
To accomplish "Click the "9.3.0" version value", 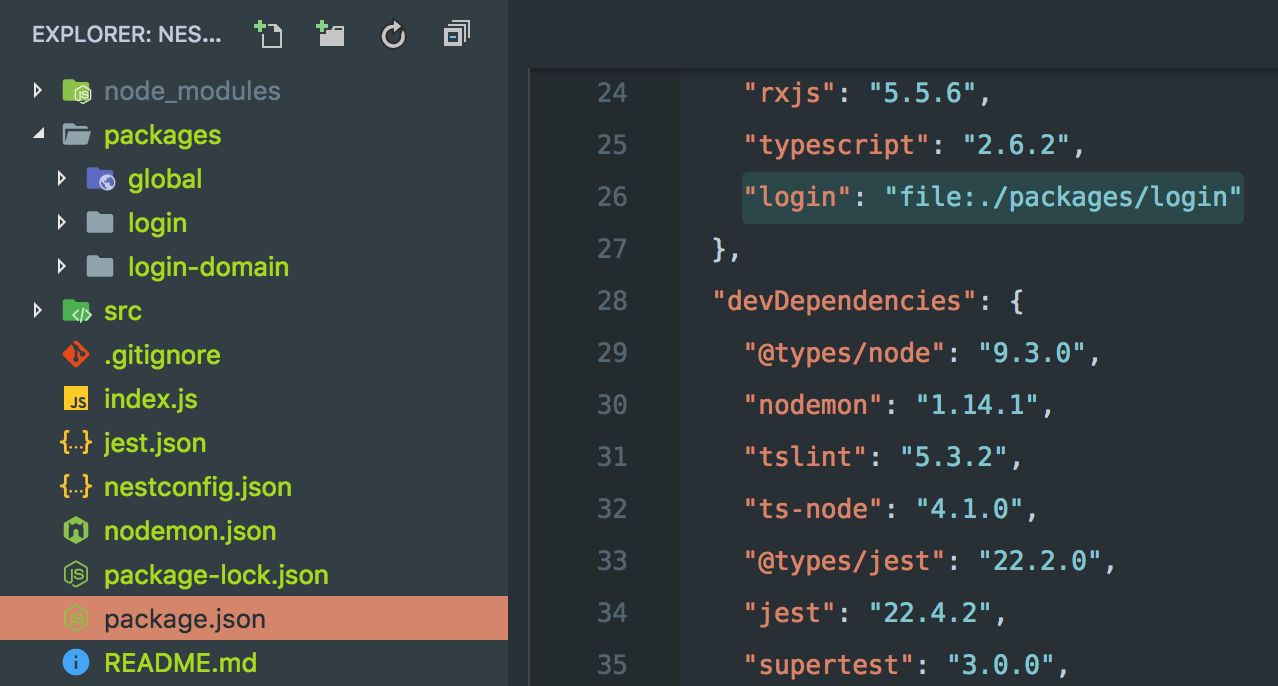I will [1032, 353].
